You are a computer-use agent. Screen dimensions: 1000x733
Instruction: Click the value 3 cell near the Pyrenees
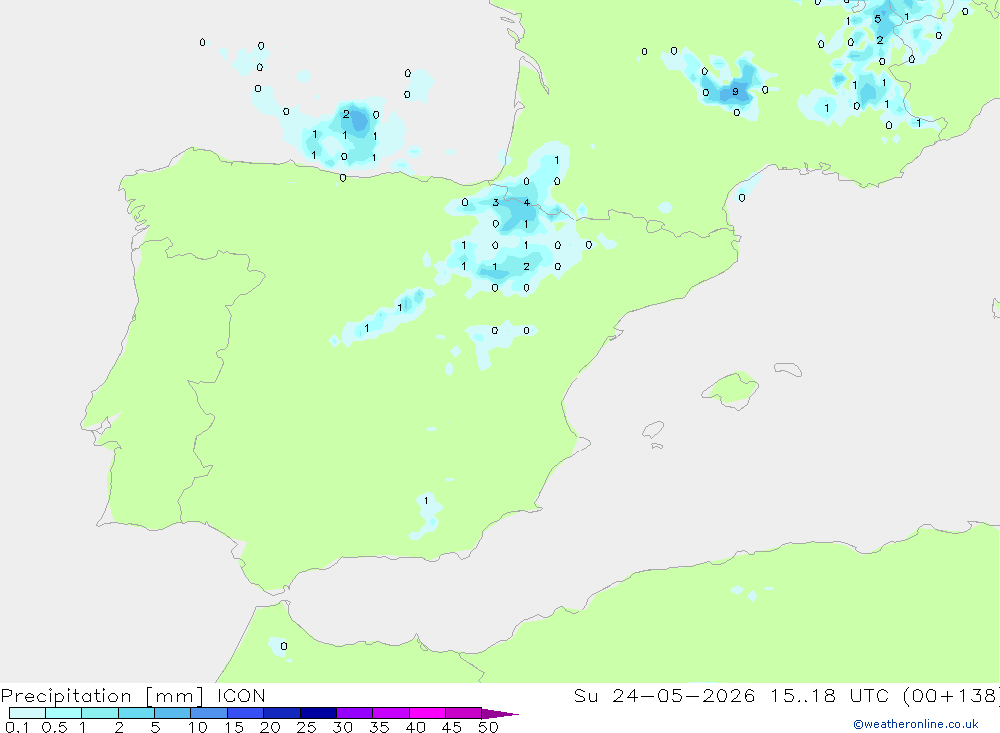coord(496,203)
